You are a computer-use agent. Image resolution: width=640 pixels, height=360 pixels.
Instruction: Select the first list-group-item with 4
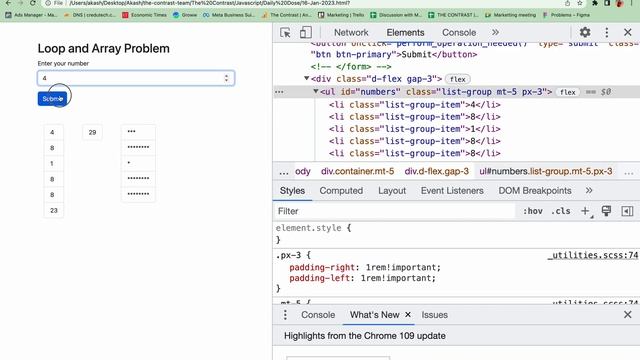pos(415,105)
